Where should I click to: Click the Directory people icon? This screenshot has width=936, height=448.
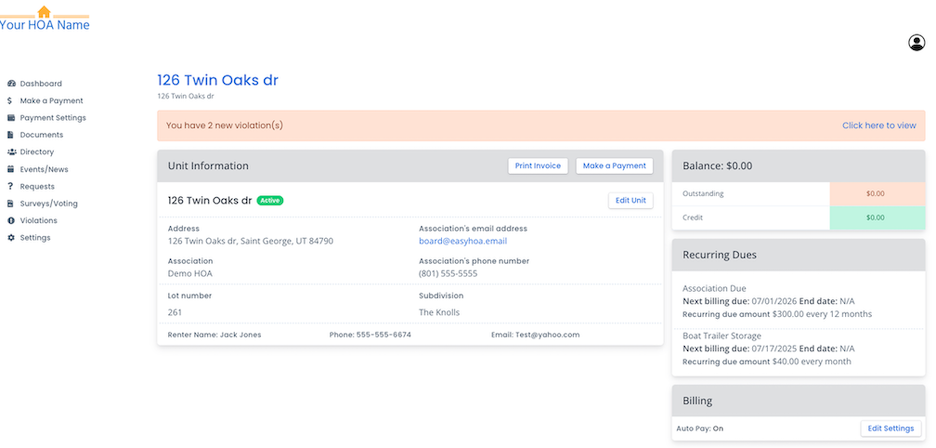pyautogui.click(x=10, y=152)
